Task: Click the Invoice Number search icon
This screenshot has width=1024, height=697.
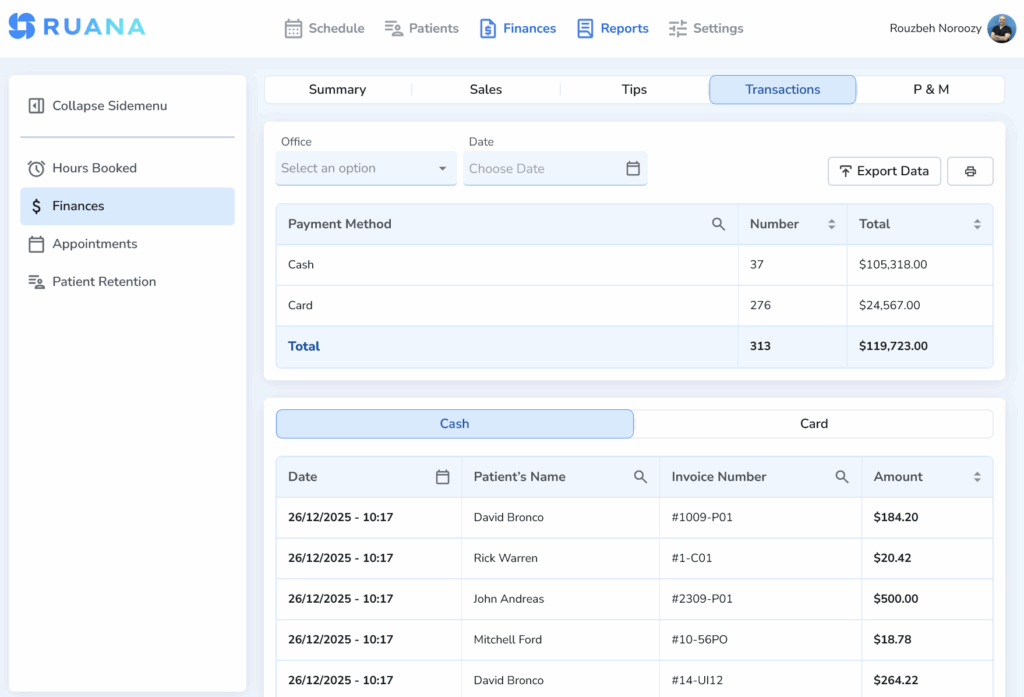Action: tap(841, 477)
